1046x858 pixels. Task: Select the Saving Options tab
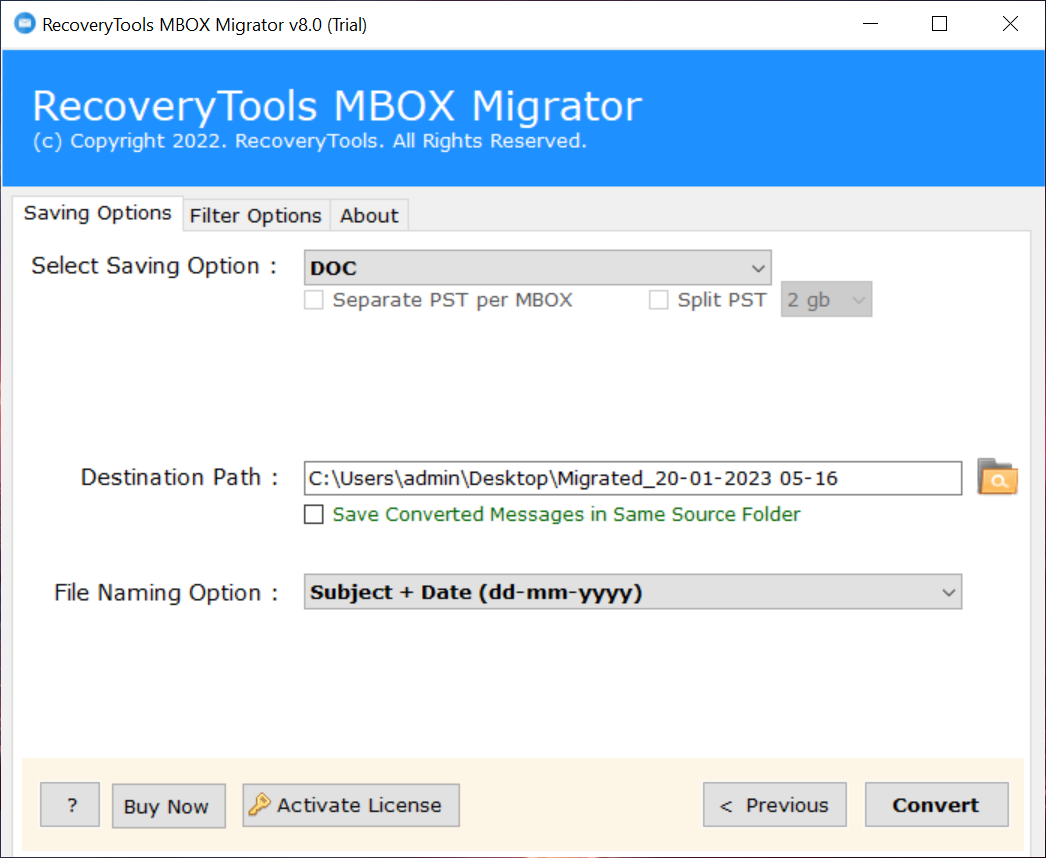(98, 213)
